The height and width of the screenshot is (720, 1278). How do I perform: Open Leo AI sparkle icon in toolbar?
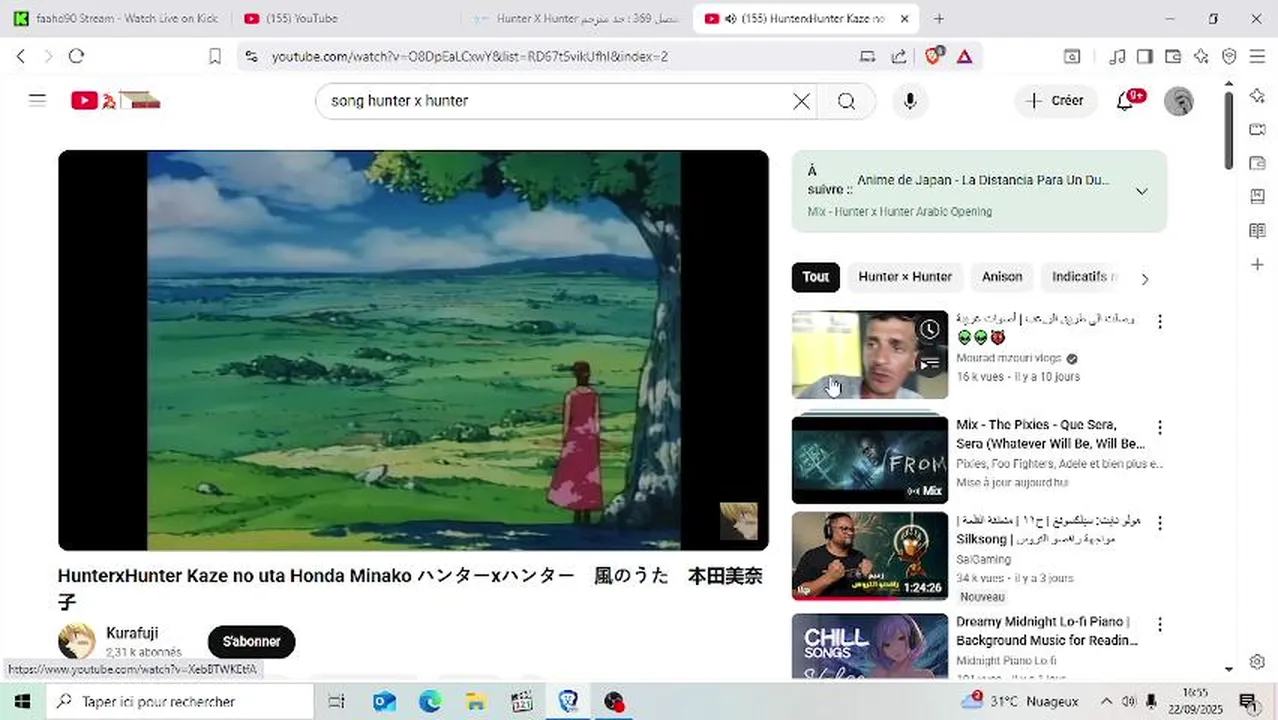pyautogui.click(x=1201, y=57)
